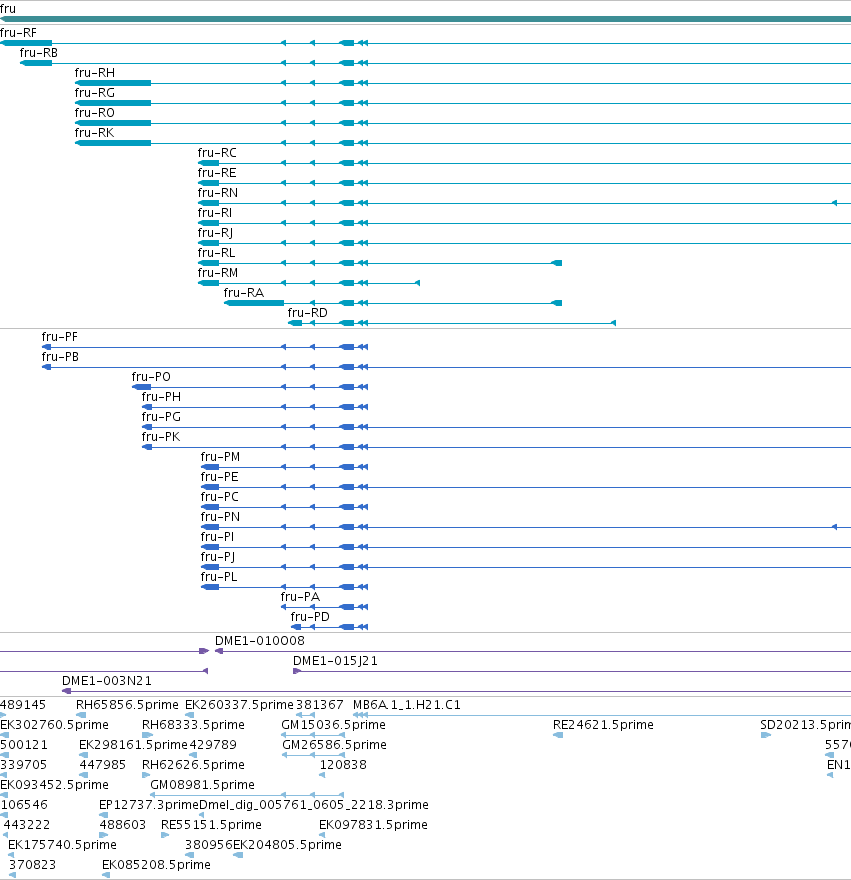Click the EK175740.5prime EST label
The width and height of the screenshot is (851, 880).
point(62,845)
